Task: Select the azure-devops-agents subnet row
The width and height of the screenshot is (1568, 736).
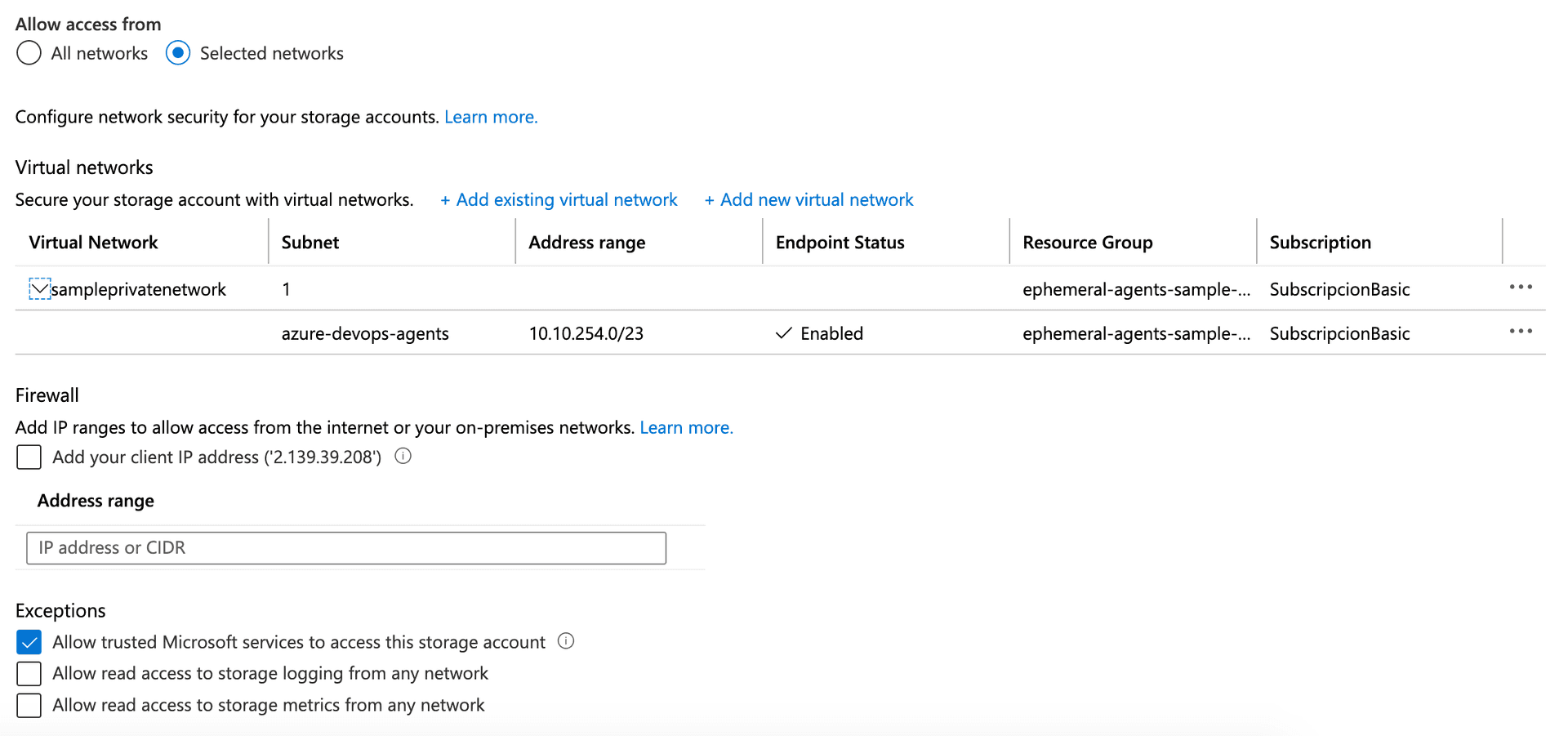Action: [365, 332]
